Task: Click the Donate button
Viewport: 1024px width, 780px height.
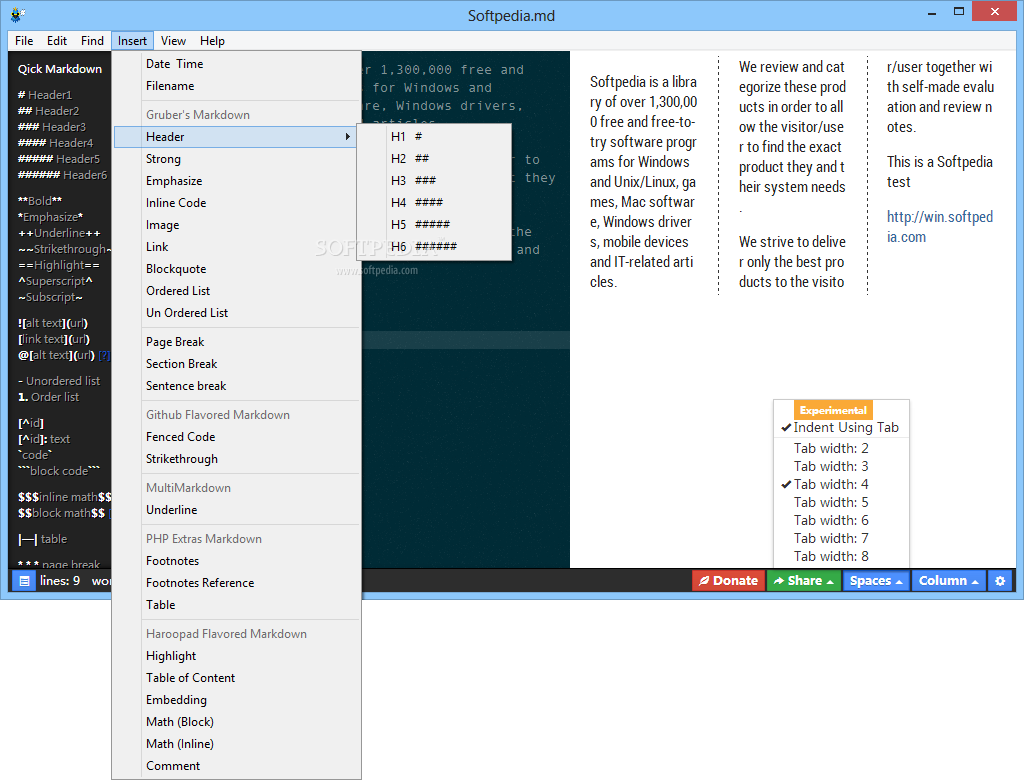Action: coord(728,581)
